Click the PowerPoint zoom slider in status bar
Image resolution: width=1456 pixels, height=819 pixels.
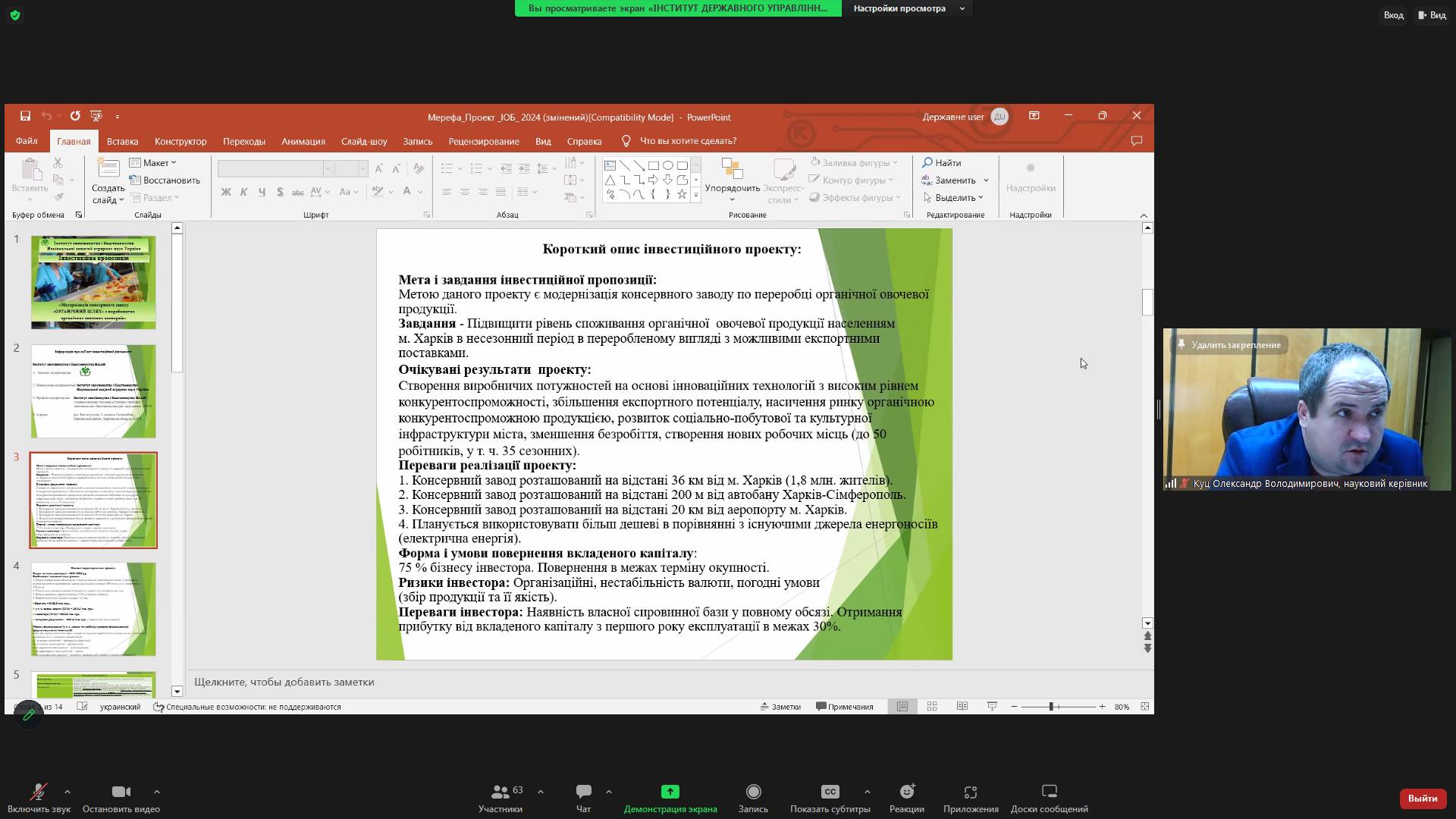click(1051, 706)
